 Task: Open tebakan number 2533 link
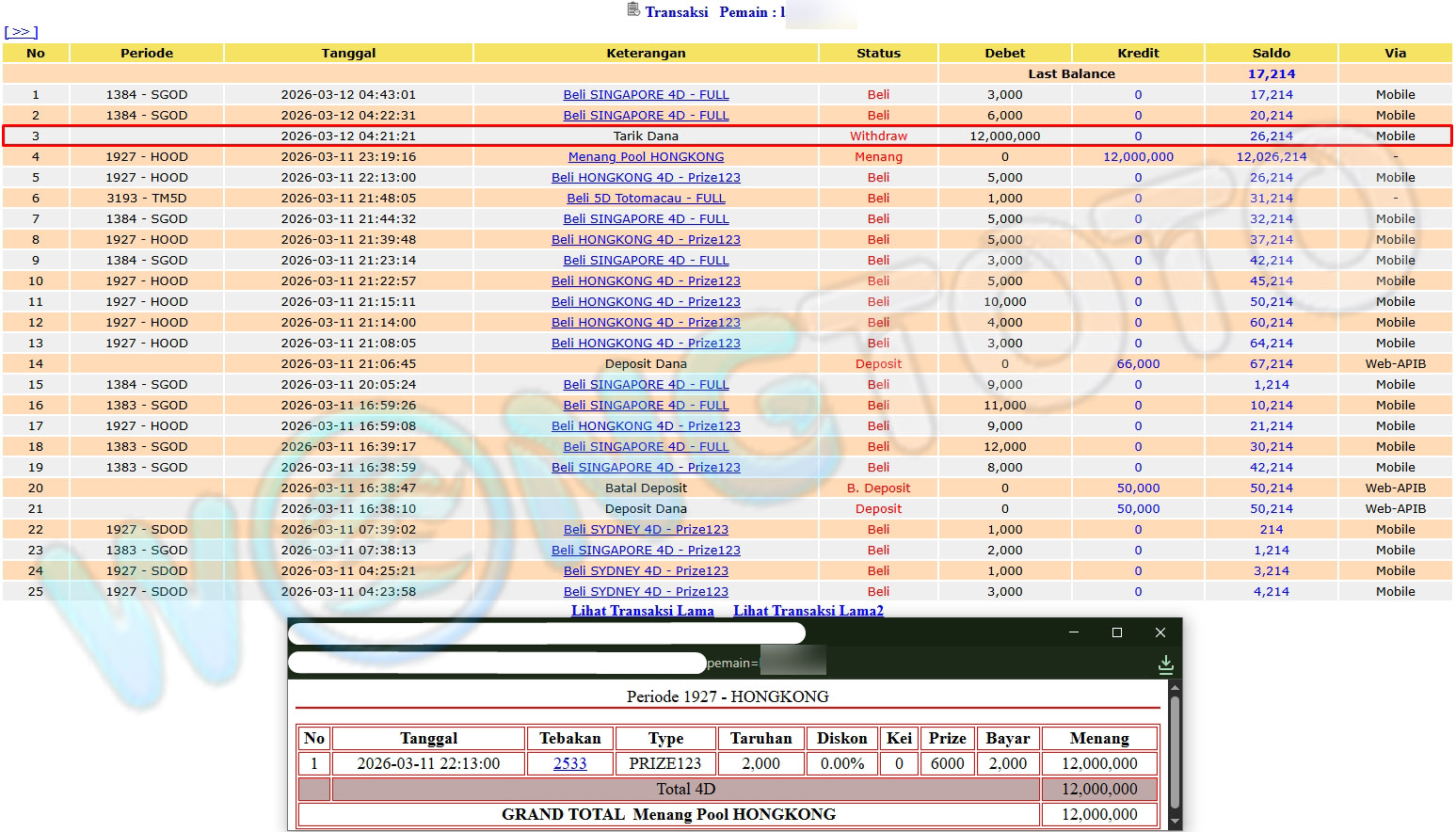coord(569,763)
